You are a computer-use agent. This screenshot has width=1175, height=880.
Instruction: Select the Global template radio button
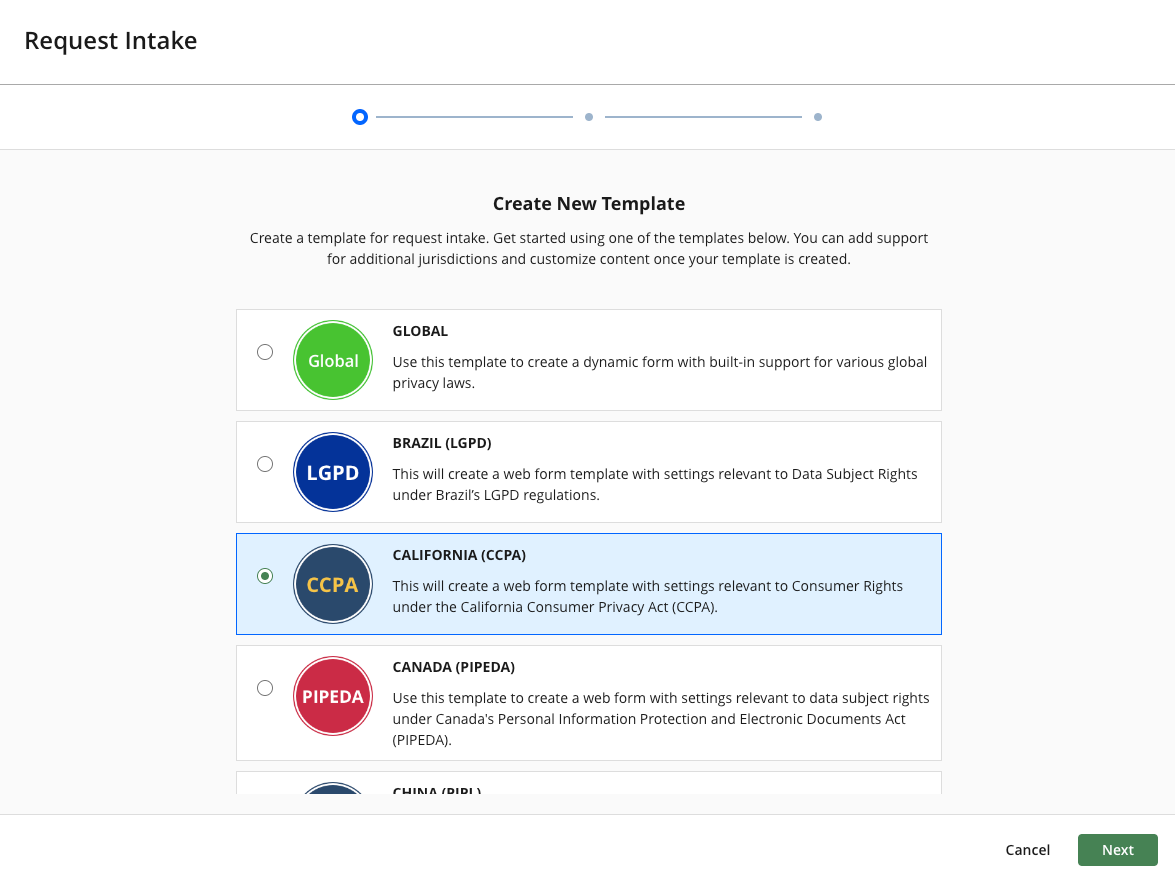pos(265,352)
